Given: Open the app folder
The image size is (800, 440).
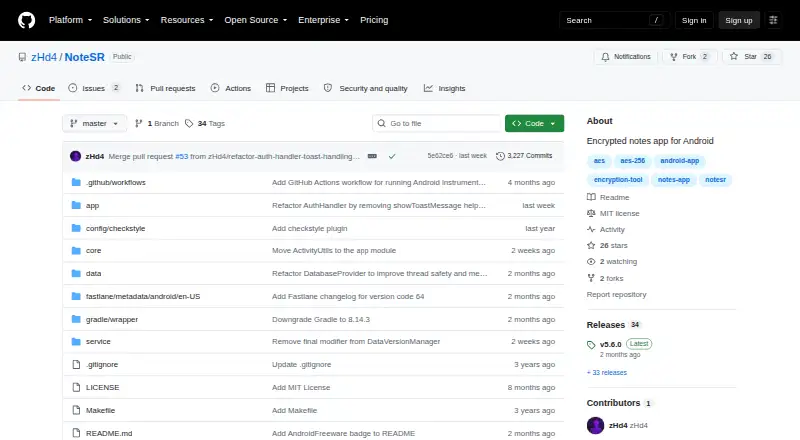Looking at the screenshot, I should coord(92,206).
